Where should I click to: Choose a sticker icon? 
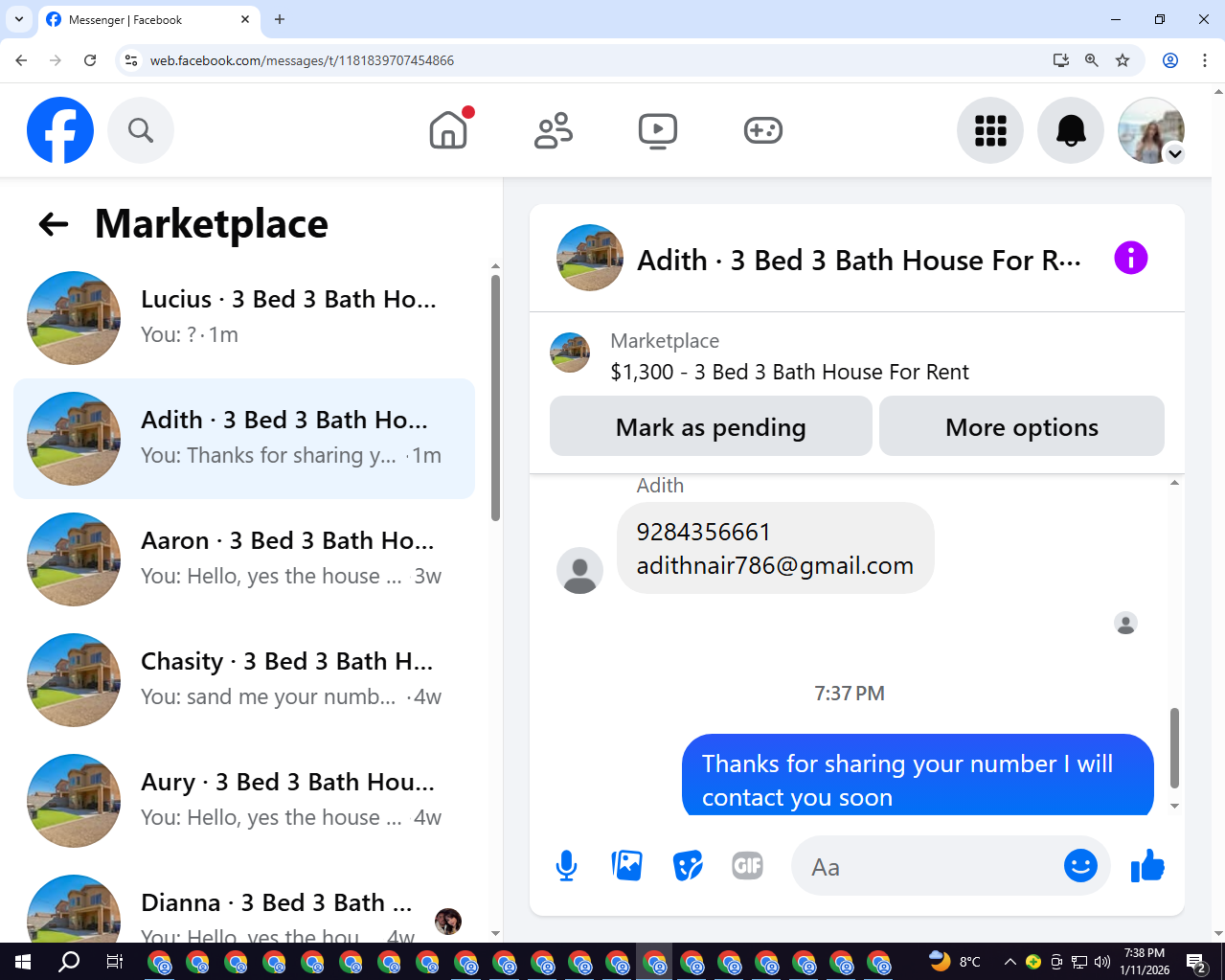click(688, 866)
